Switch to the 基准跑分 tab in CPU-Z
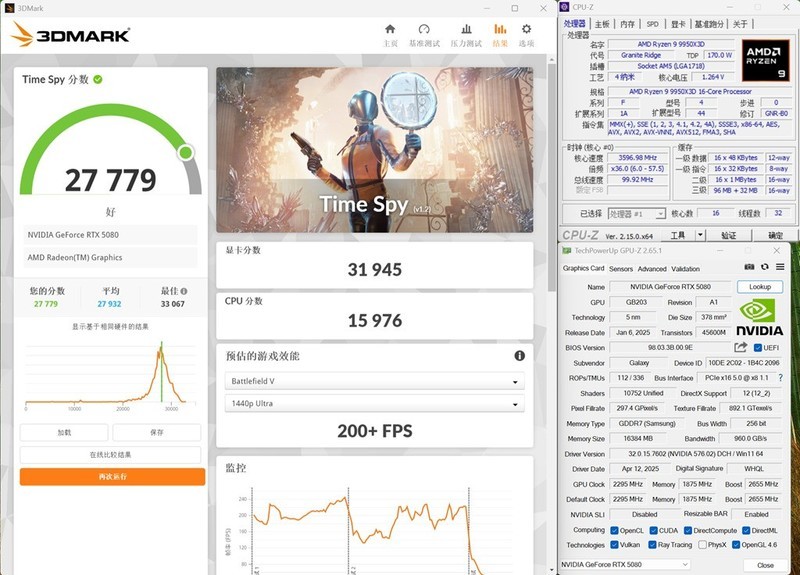 pos(709,24)
